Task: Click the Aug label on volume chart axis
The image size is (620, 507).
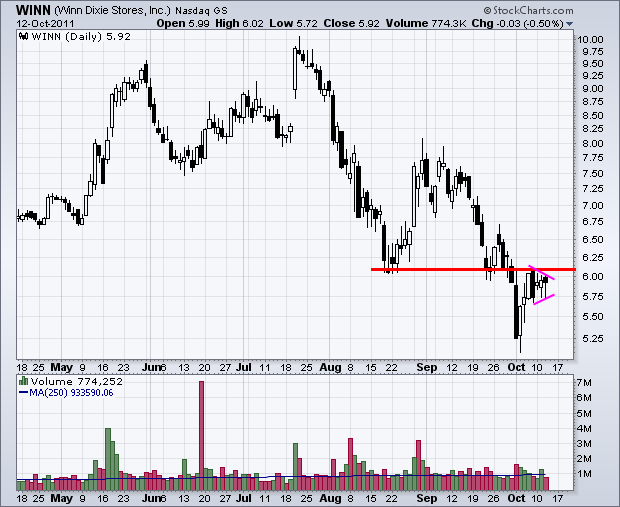Action: click(330, 498)
